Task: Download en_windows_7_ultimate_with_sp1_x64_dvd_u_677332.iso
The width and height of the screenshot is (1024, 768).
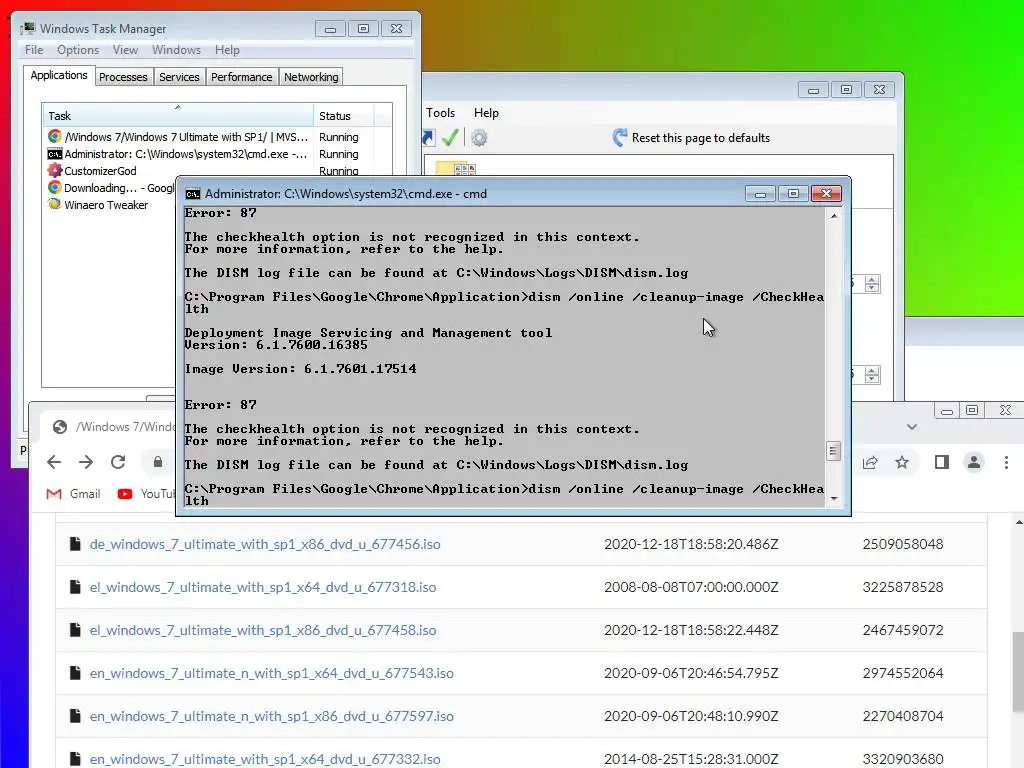Action: click(265, 759)
